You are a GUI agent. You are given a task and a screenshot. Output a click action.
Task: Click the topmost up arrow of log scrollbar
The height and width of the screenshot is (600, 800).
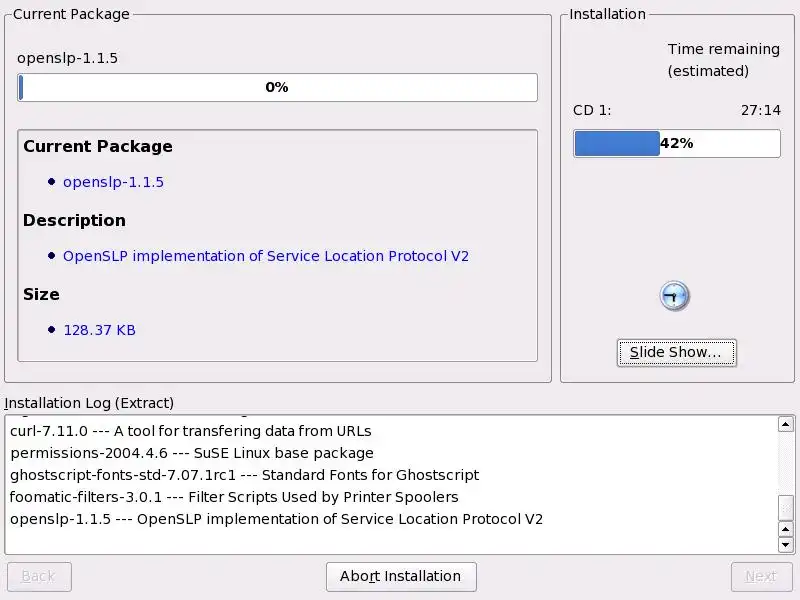click(x=786, y=425)
